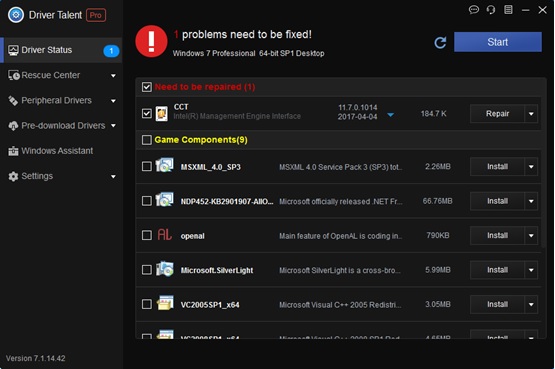Open the Peripheral Drivers sidebar item
The image size is (555, 369).
pyautogui.click(x=61, y=101)
